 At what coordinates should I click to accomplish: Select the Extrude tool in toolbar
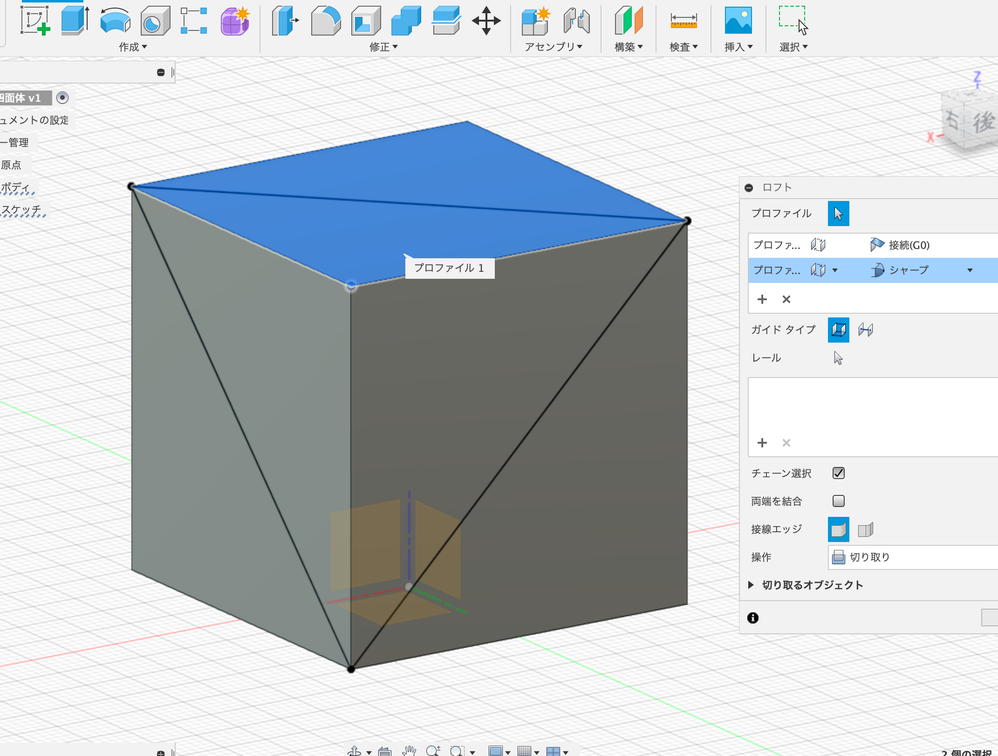click(x=75, y=20)
